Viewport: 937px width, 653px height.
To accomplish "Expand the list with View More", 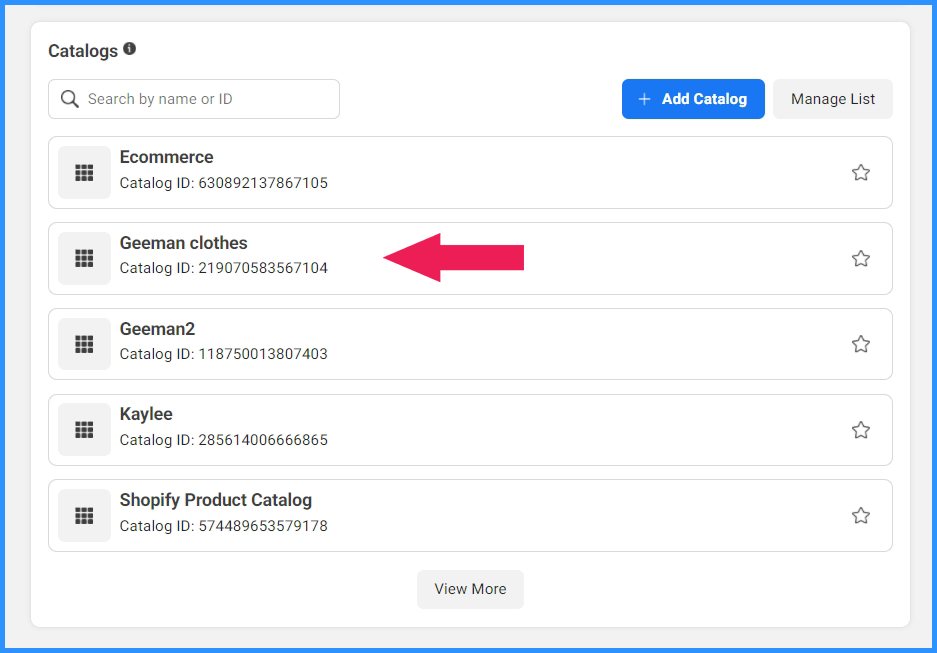I will [x=470, y=589].
